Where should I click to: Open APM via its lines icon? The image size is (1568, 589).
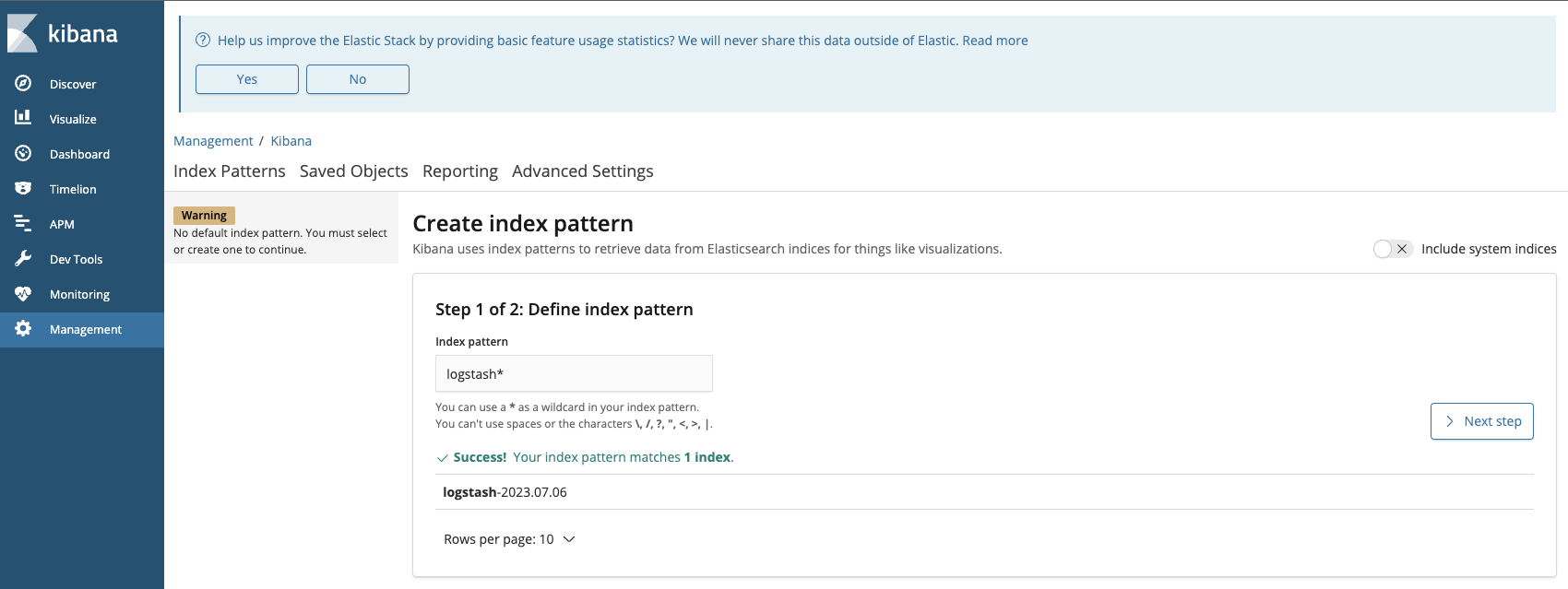point(23,223)
